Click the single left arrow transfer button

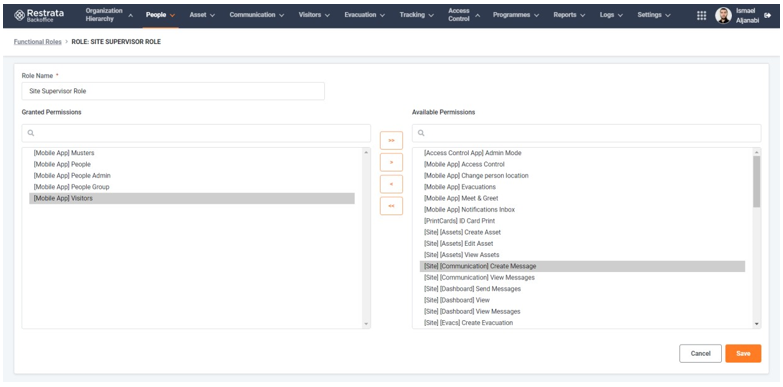(391, 184)
